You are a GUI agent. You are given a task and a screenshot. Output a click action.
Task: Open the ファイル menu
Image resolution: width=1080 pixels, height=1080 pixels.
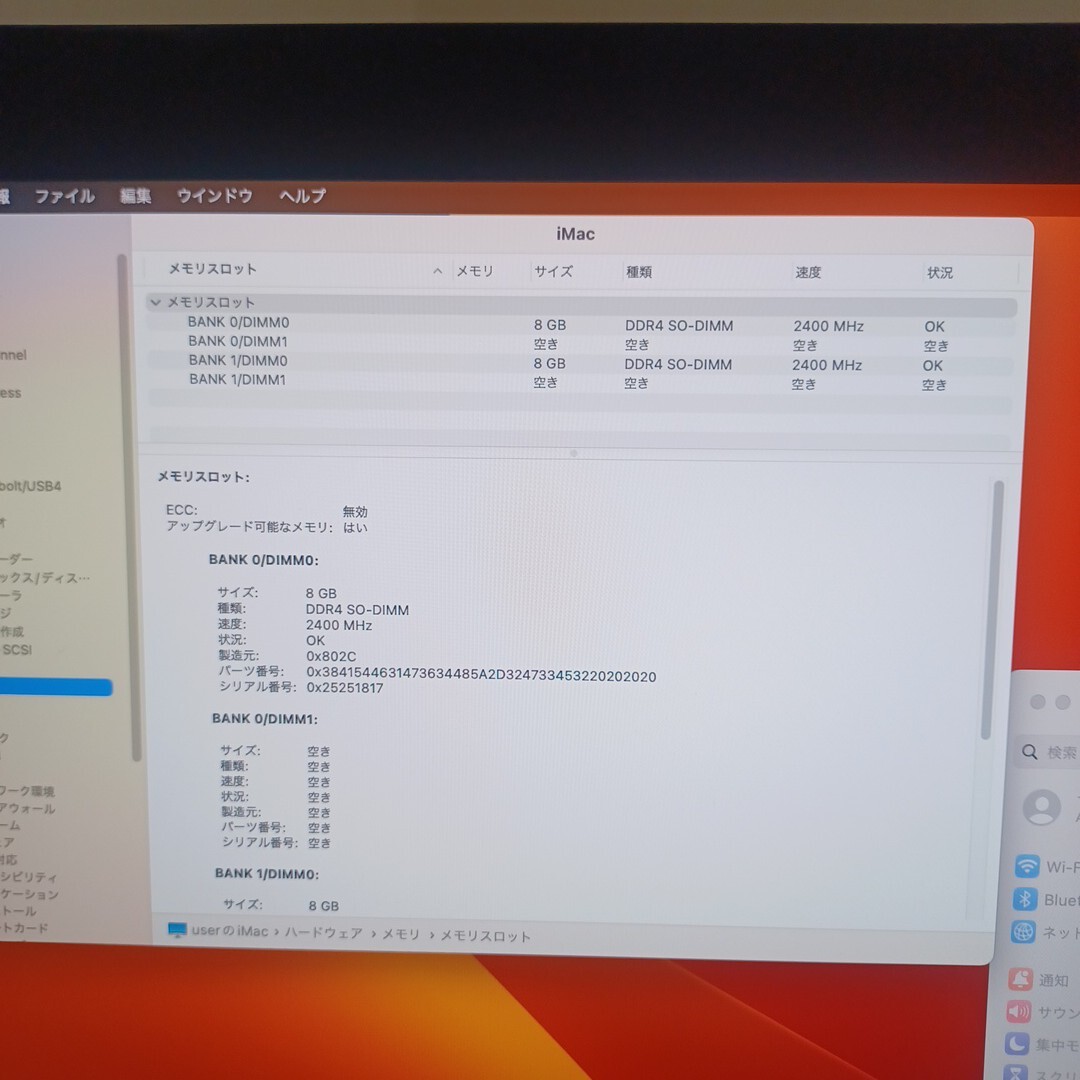coord(65,196)
